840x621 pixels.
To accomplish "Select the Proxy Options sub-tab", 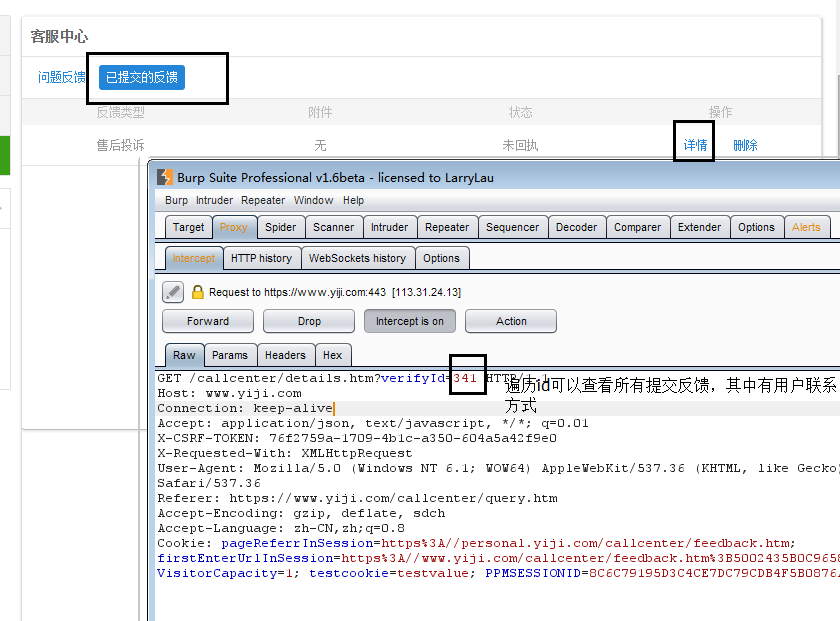I will [441, 258].
